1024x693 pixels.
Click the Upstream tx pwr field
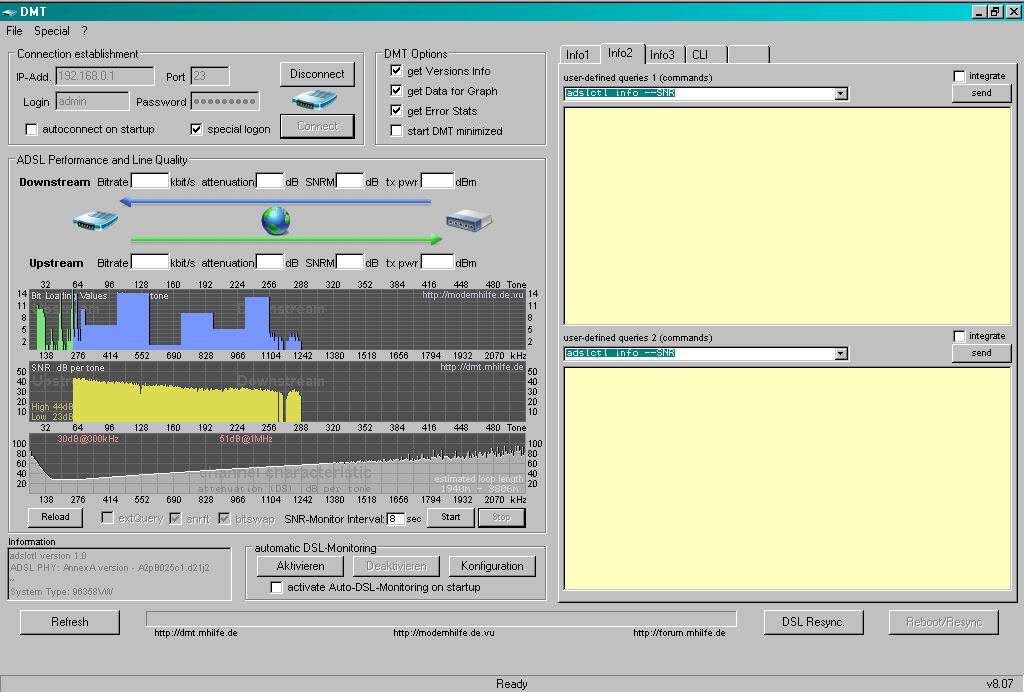pos(438,262)
